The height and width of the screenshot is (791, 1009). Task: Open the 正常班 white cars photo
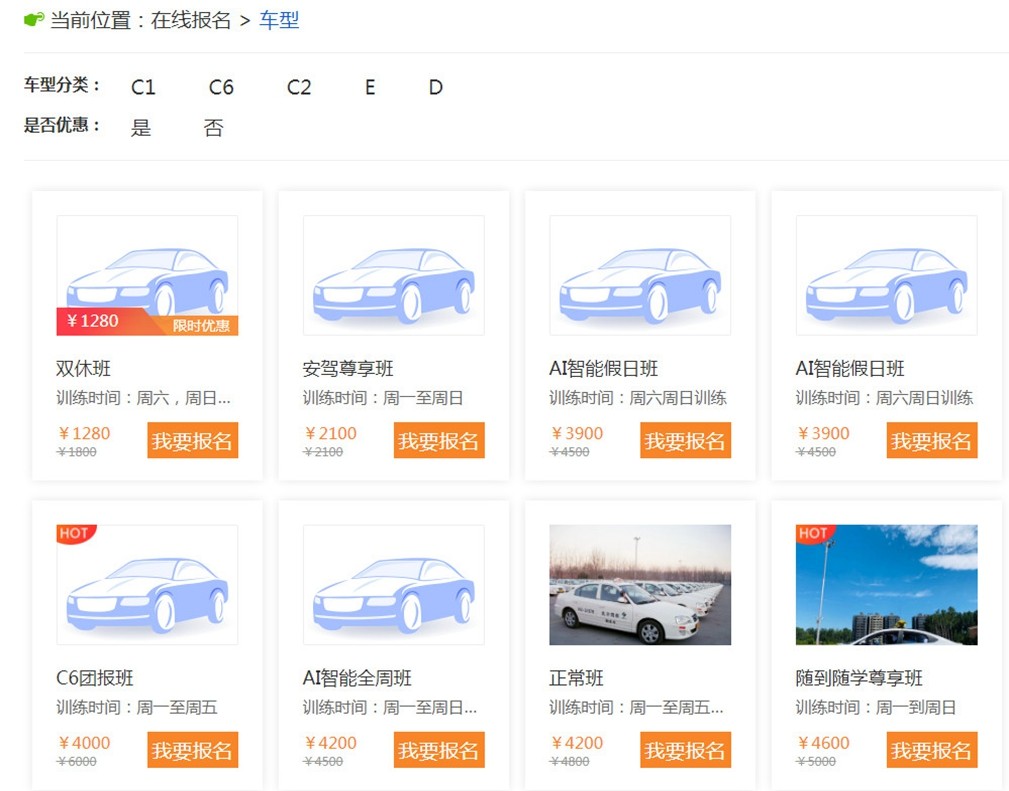tap(640, 585)
